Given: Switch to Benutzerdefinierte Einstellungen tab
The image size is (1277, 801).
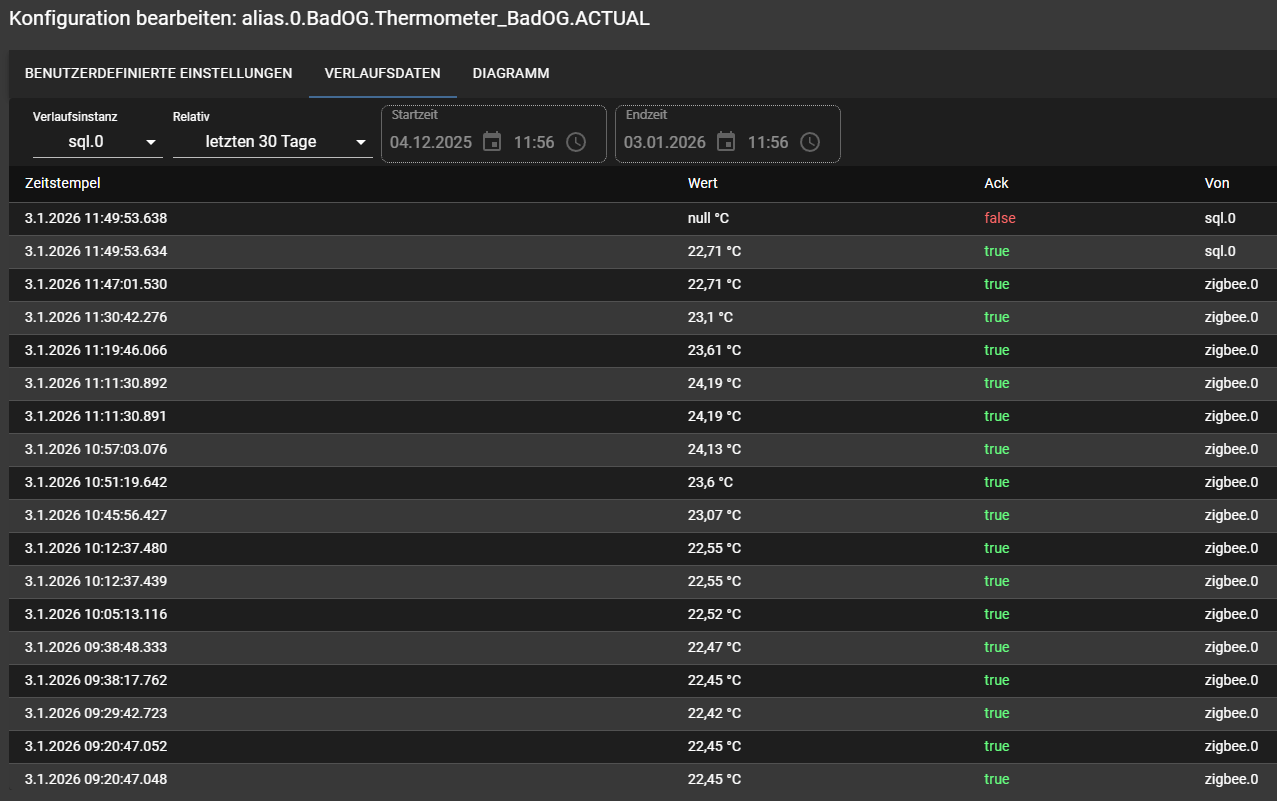Looking at the screenshot, I should 158,73.
